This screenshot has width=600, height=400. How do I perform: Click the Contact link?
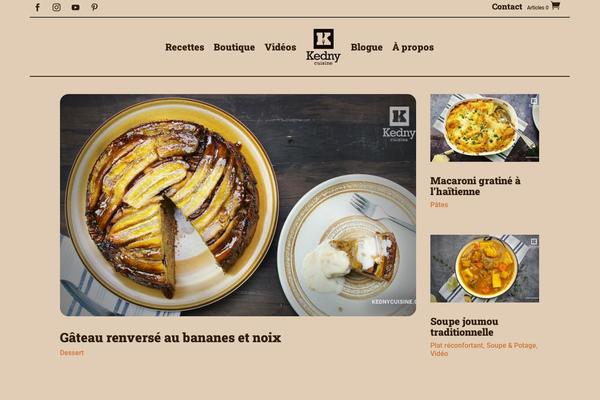click(x=507, y=7)
